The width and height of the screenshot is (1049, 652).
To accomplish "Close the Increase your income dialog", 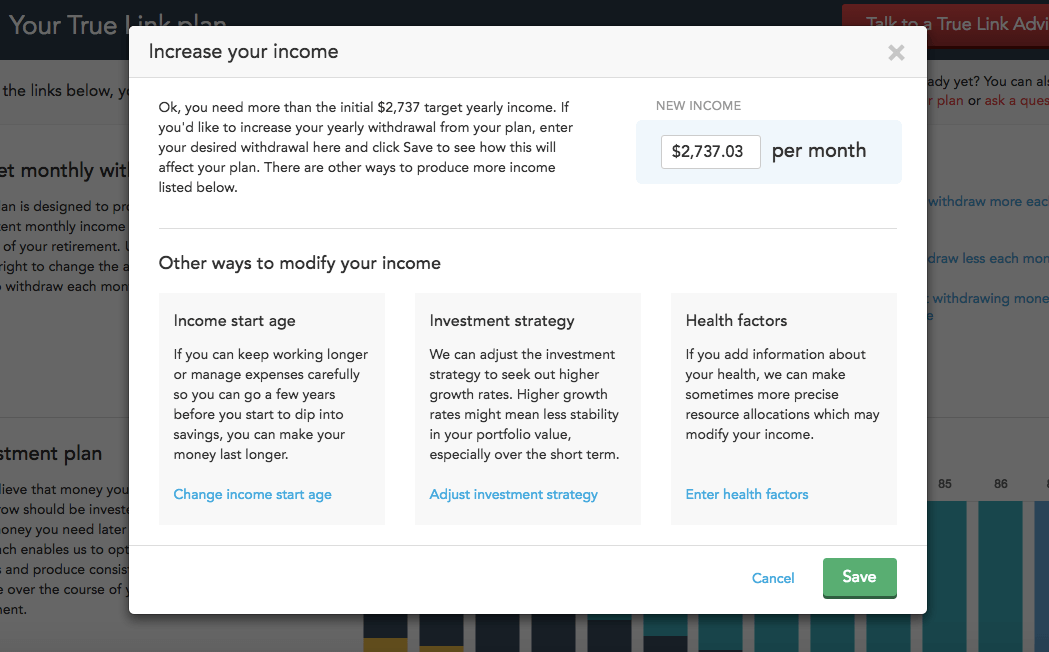I will tap(896, 53).
